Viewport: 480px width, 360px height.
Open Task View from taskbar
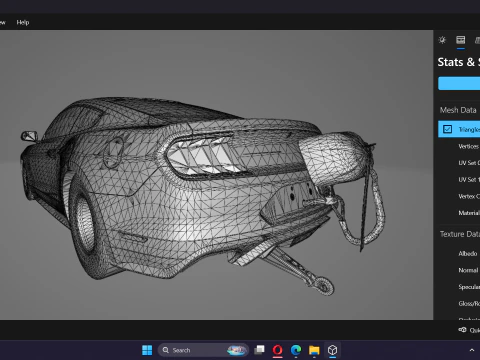259,350
